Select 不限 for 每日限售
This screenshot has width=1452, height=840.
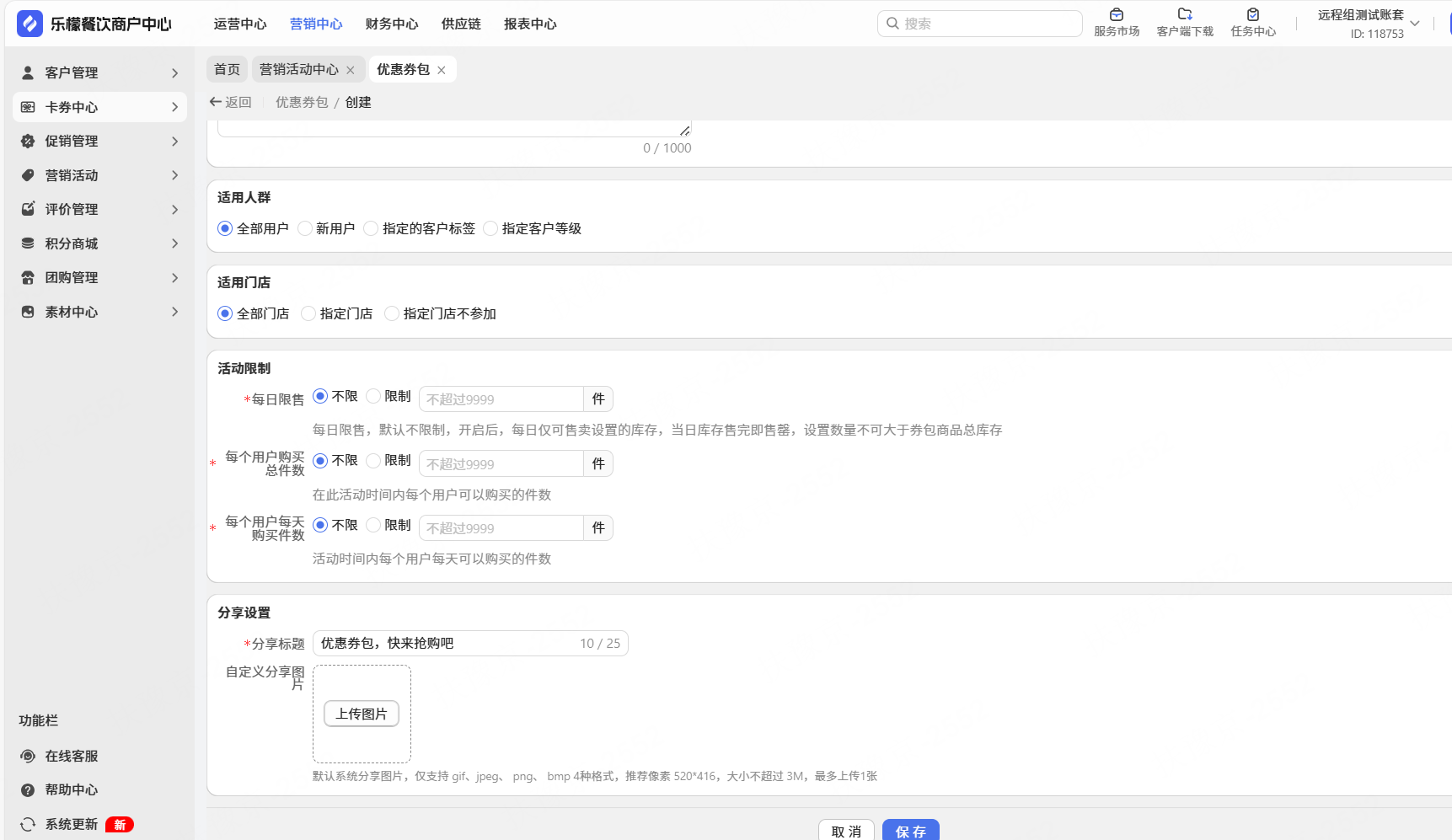[x=320, y=396]
